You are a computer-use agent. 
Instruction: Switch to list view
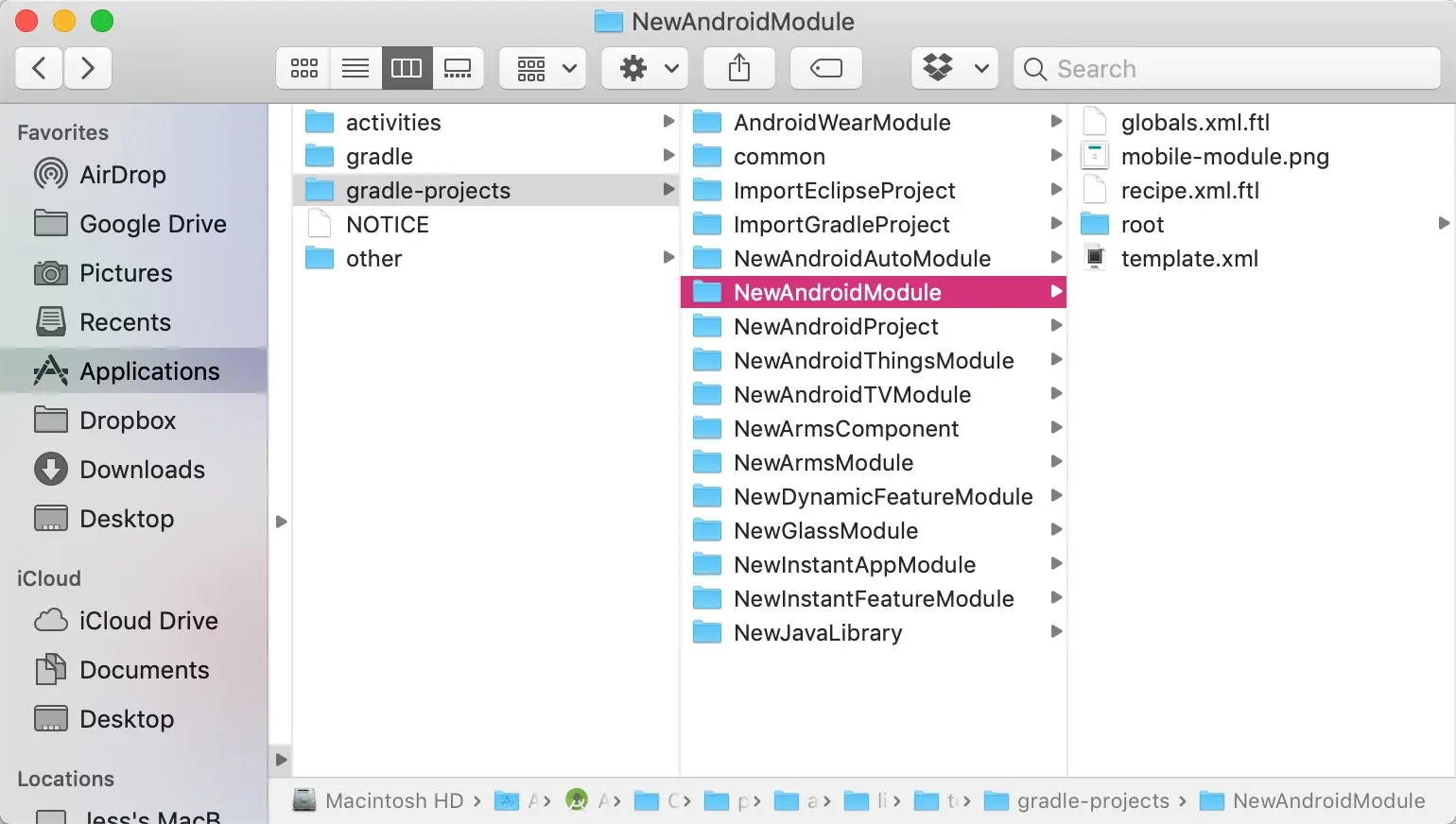click(355, 68)
